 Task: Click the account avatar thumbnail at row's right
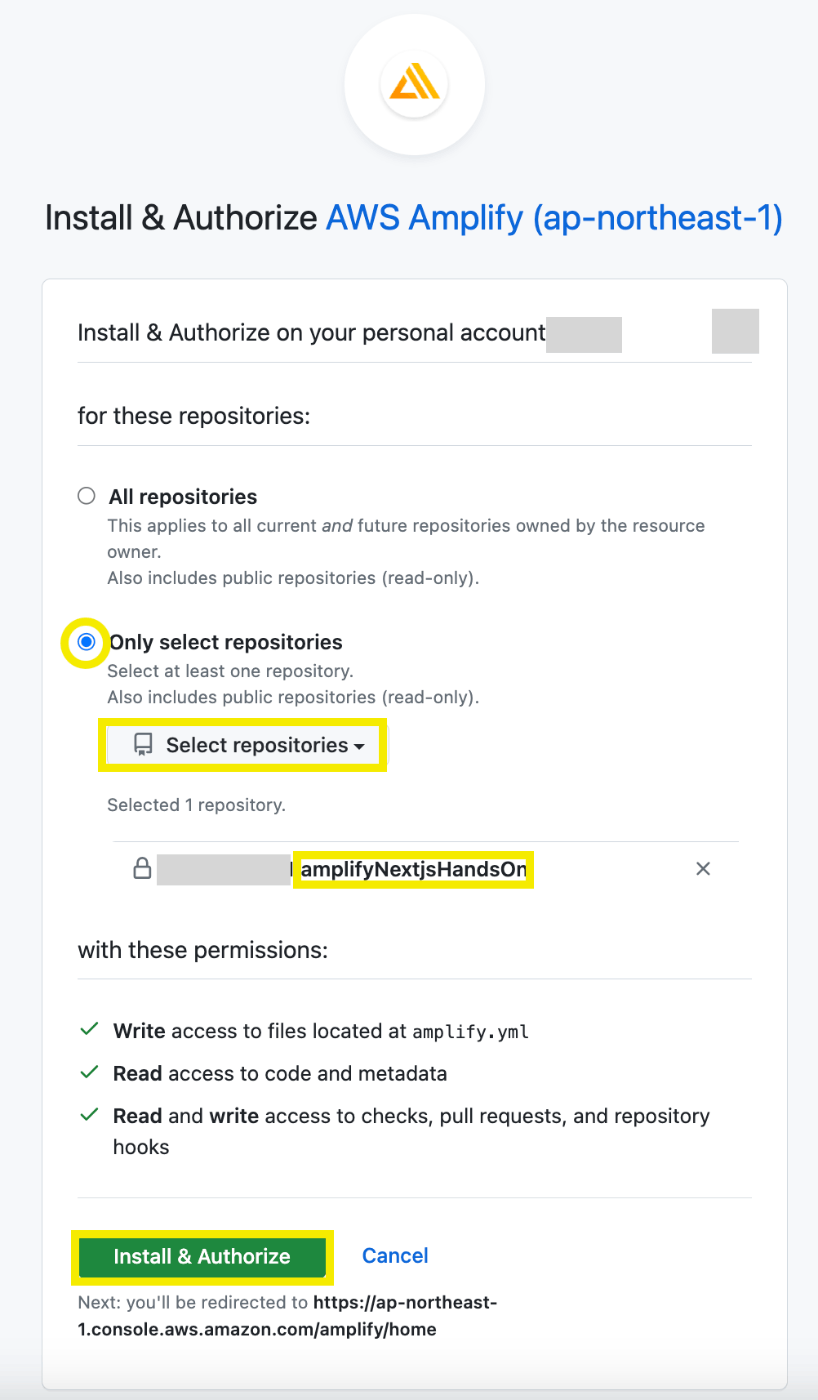tap(735, 332)
